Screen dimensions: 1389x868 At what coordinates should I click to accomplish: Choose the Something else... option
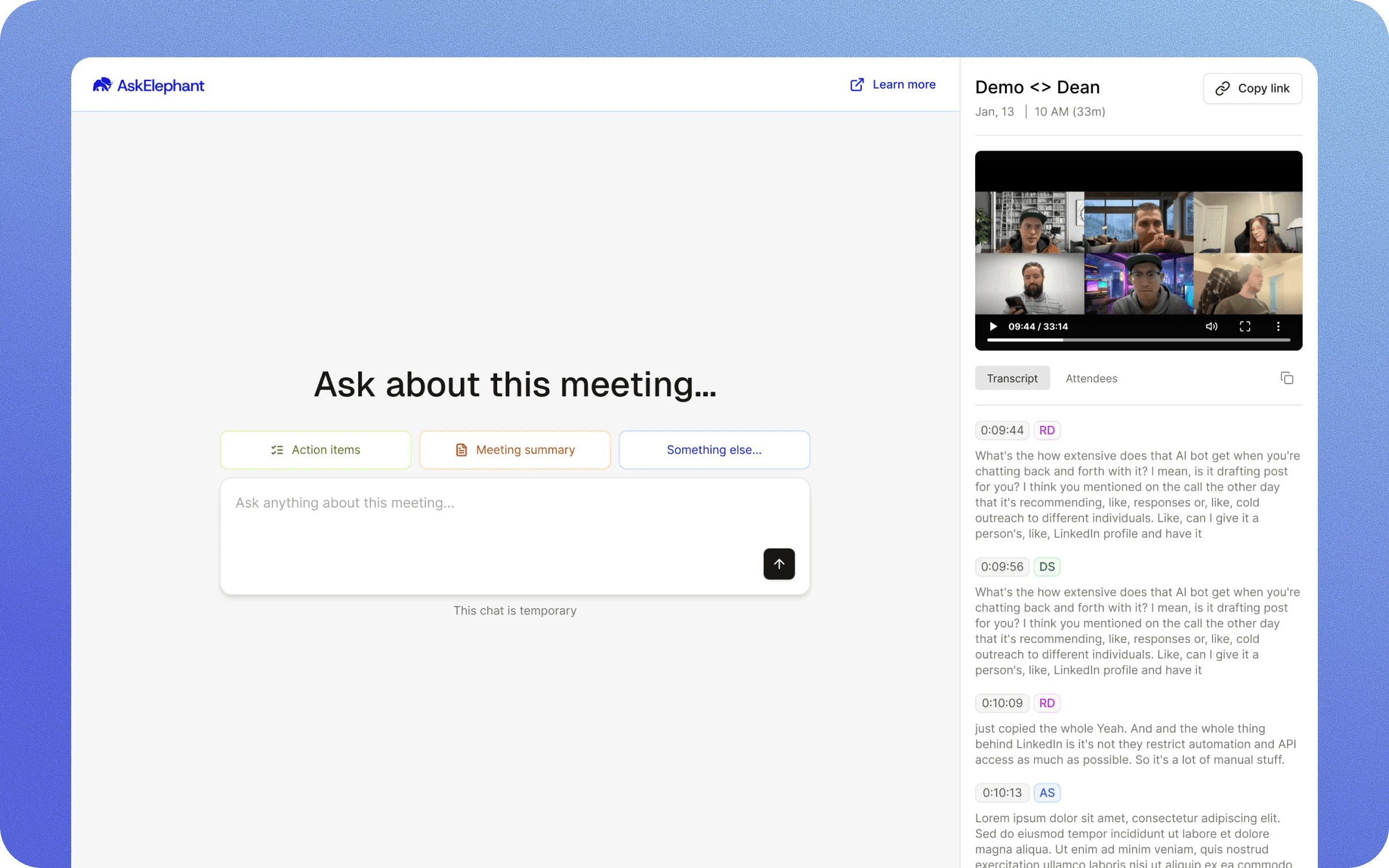(714, 450)
